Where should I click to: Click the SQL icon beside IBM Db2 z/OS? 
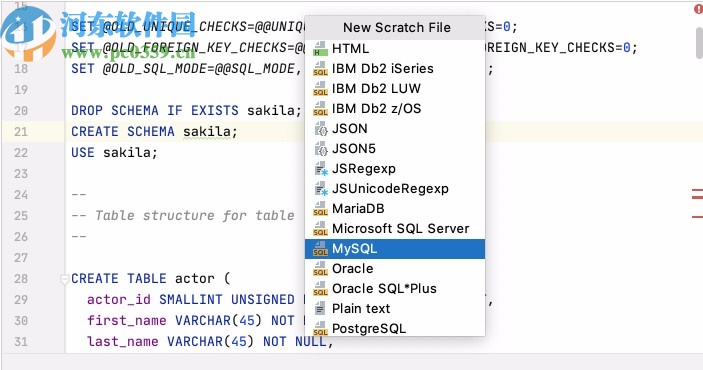point(320,109)
